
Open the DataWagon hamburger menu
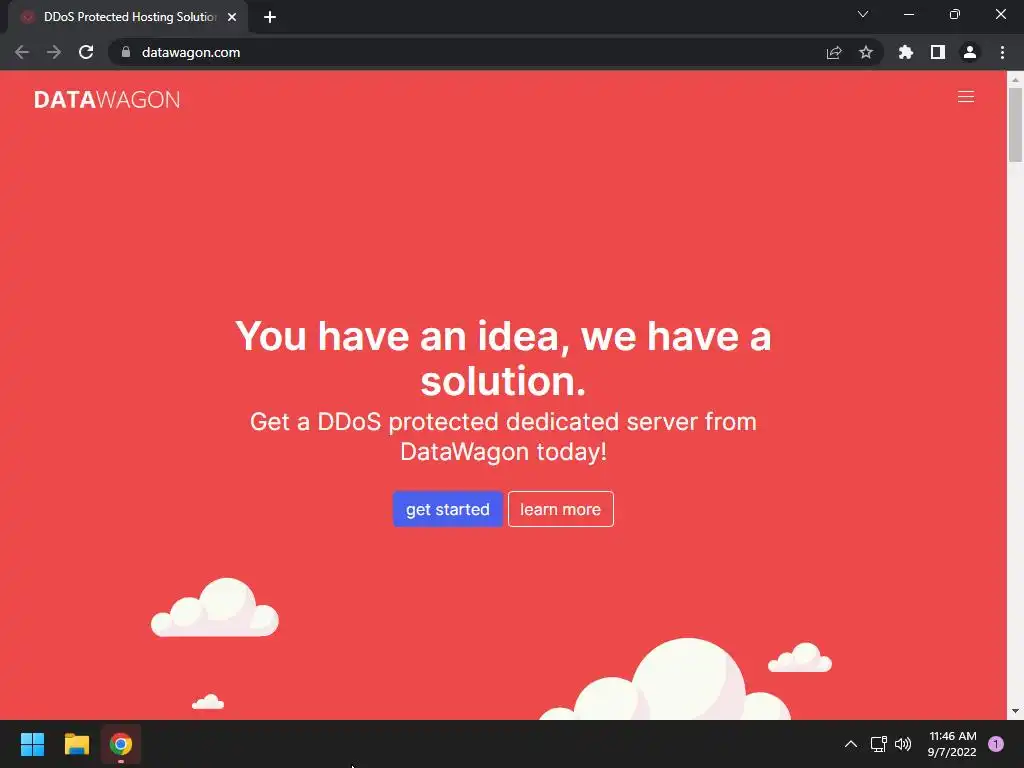(x=965, y=97)
